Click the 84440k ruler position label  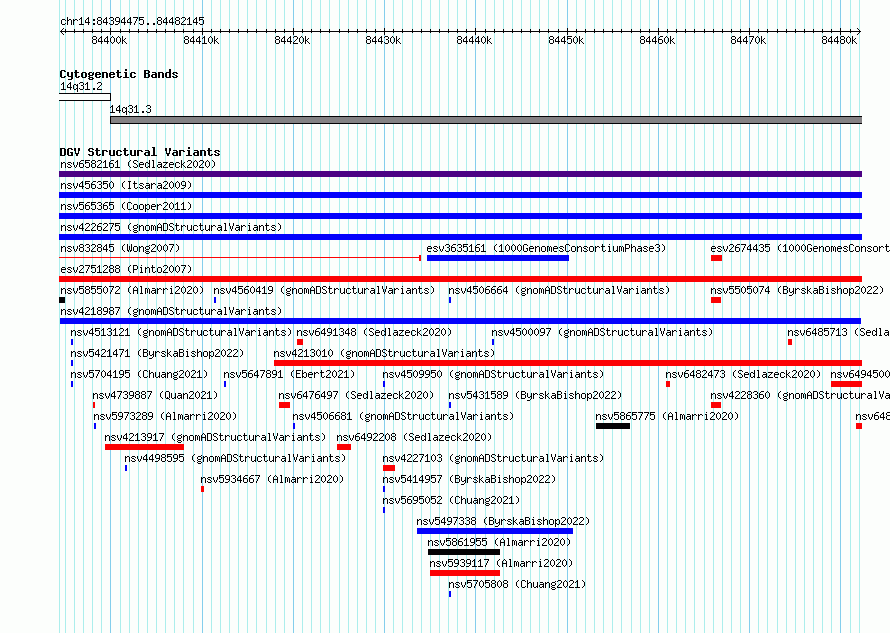tap(475, 41)
